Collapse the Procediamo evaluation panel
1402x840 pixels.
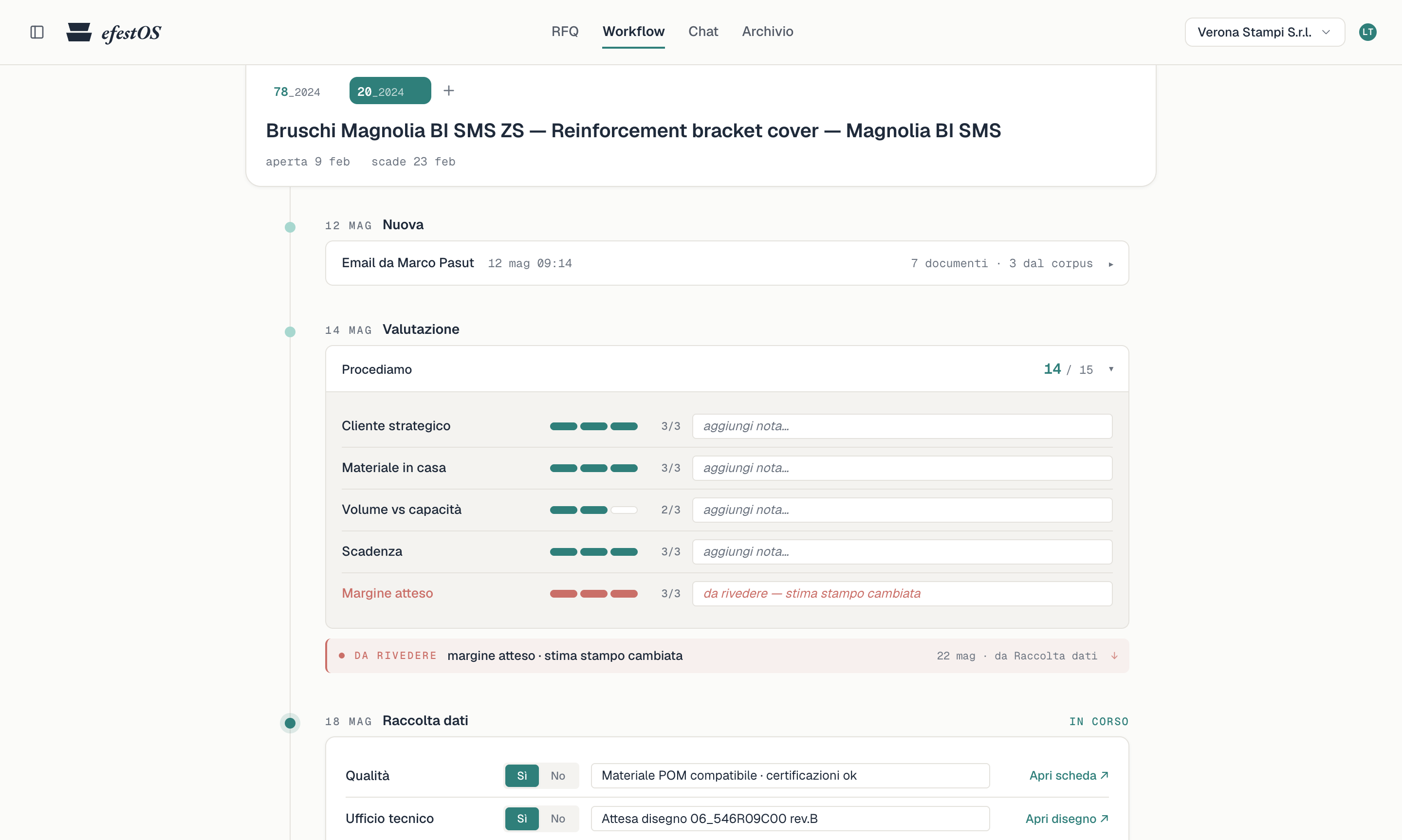(726, 369)
